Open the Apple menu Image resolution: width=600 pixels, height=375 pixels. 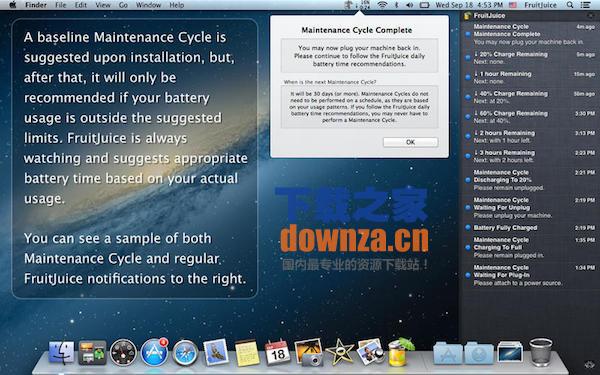(13, 5)
